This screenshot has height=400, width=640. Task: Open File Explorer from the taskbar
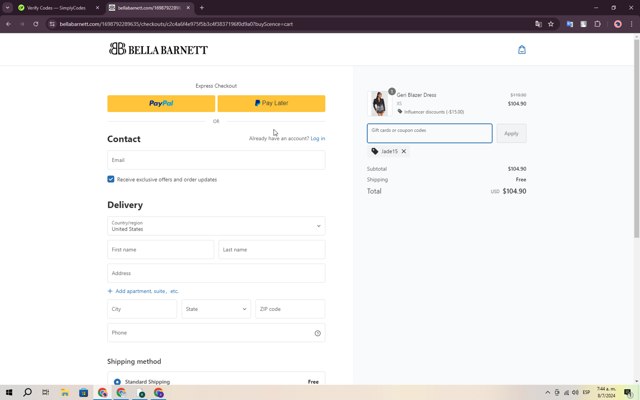click(x=65, y=393)
